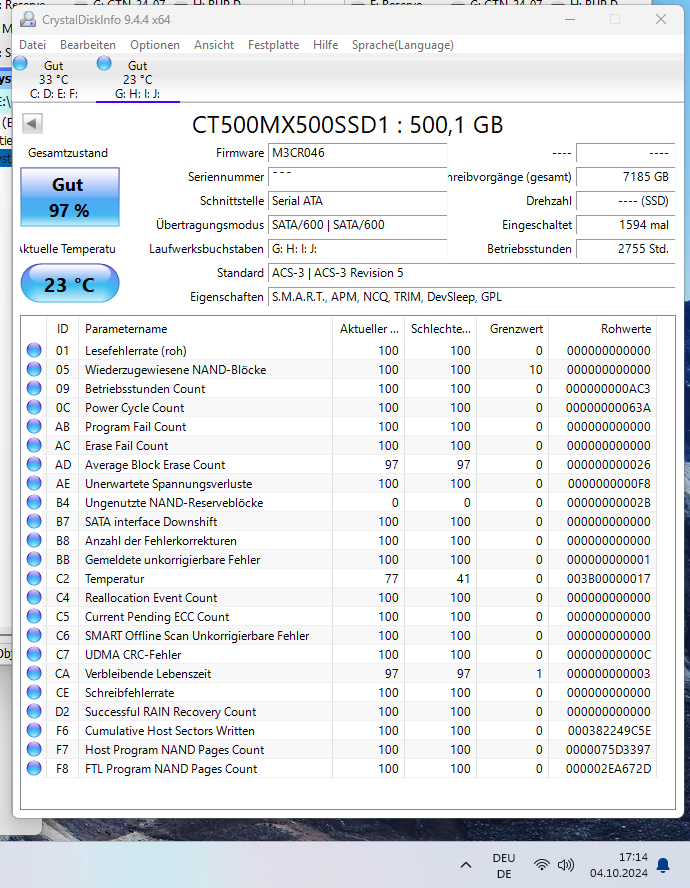
Task: Click the Betriebsstunden value 2755 Std.
Action: 625,249
